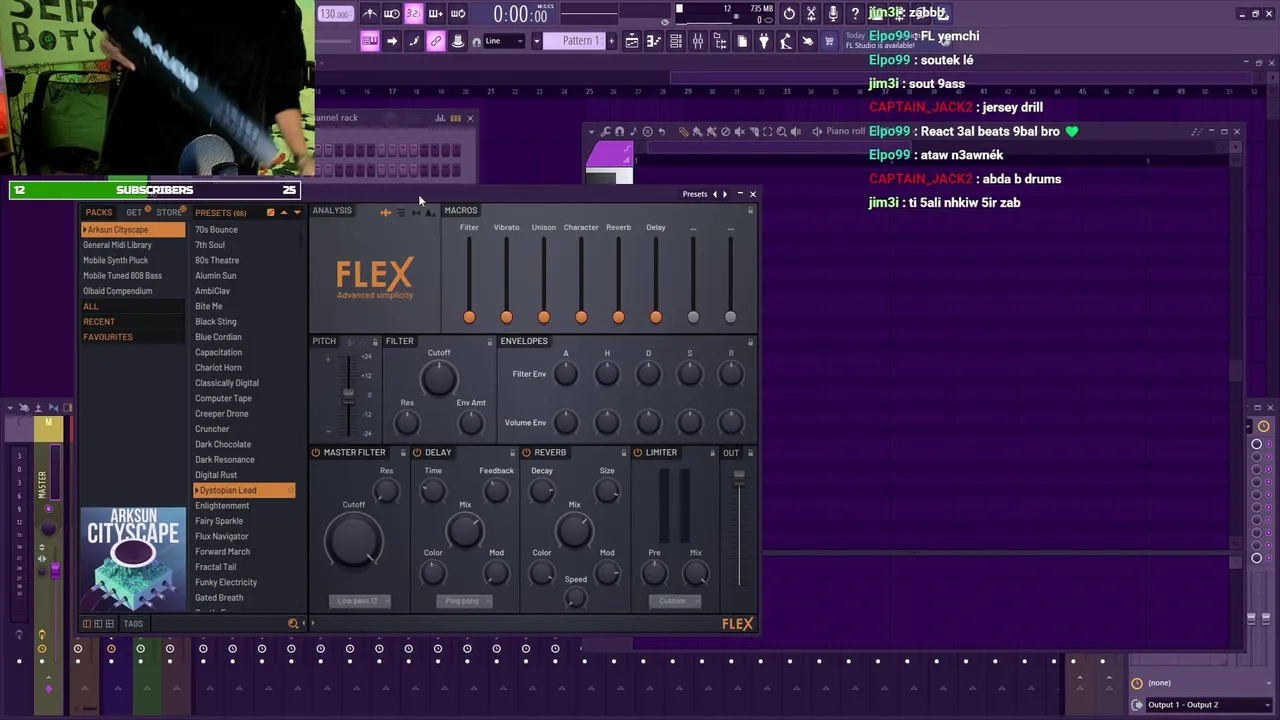Toggle the countdown 3.2.1 before recording button
This screenshot has height=720, width=1280.
[414, 13]
